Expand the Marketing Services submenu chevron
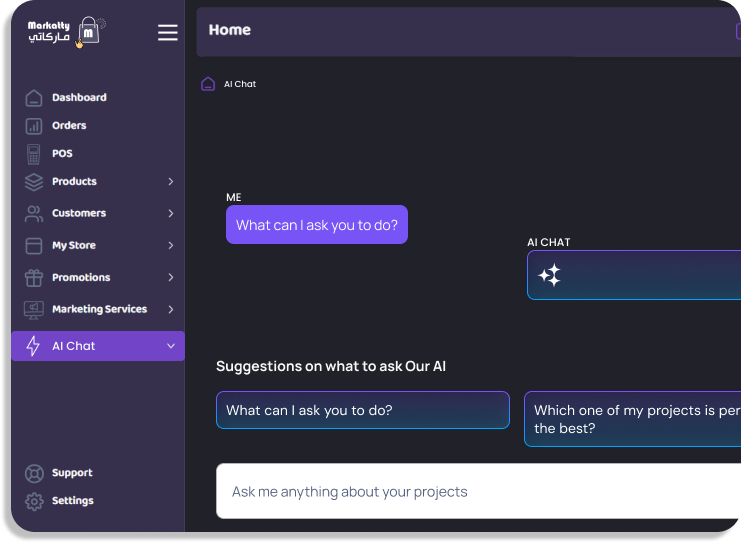Image resolution: width=741 pixels, height=543 pixels. click(171, 310)
